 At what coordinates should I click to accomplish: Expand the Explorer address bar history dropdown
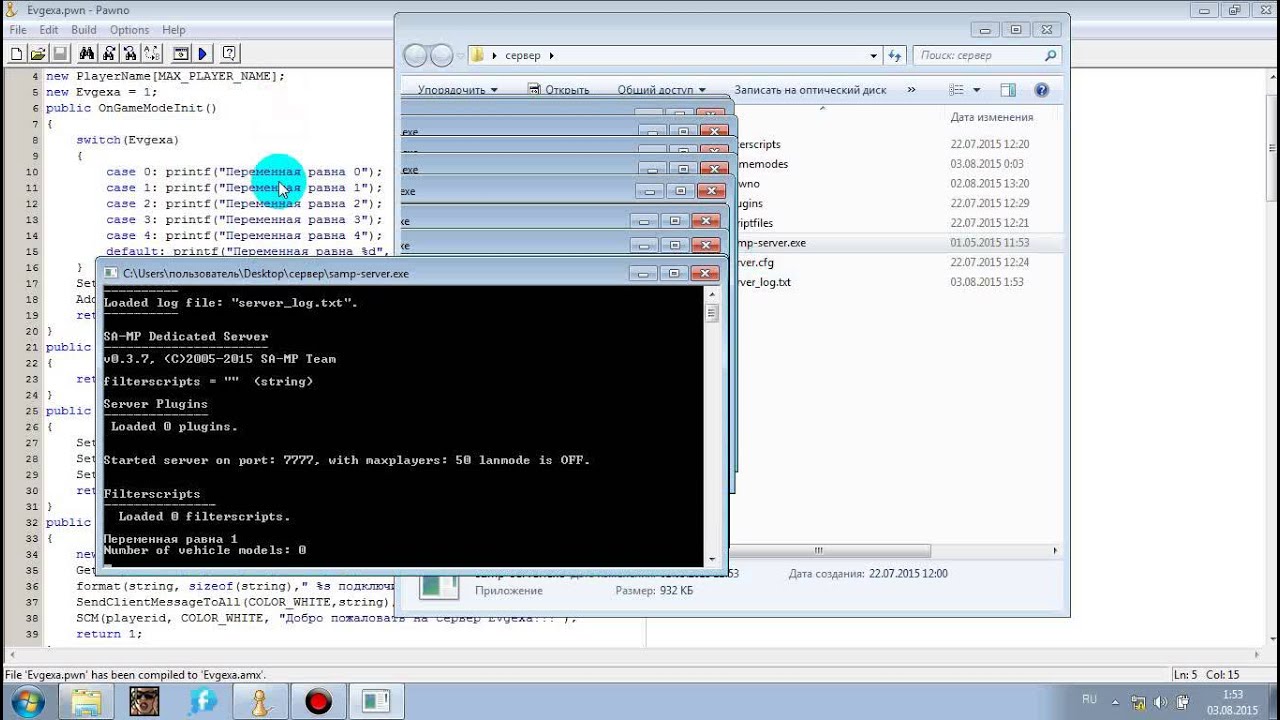[873, 56]
